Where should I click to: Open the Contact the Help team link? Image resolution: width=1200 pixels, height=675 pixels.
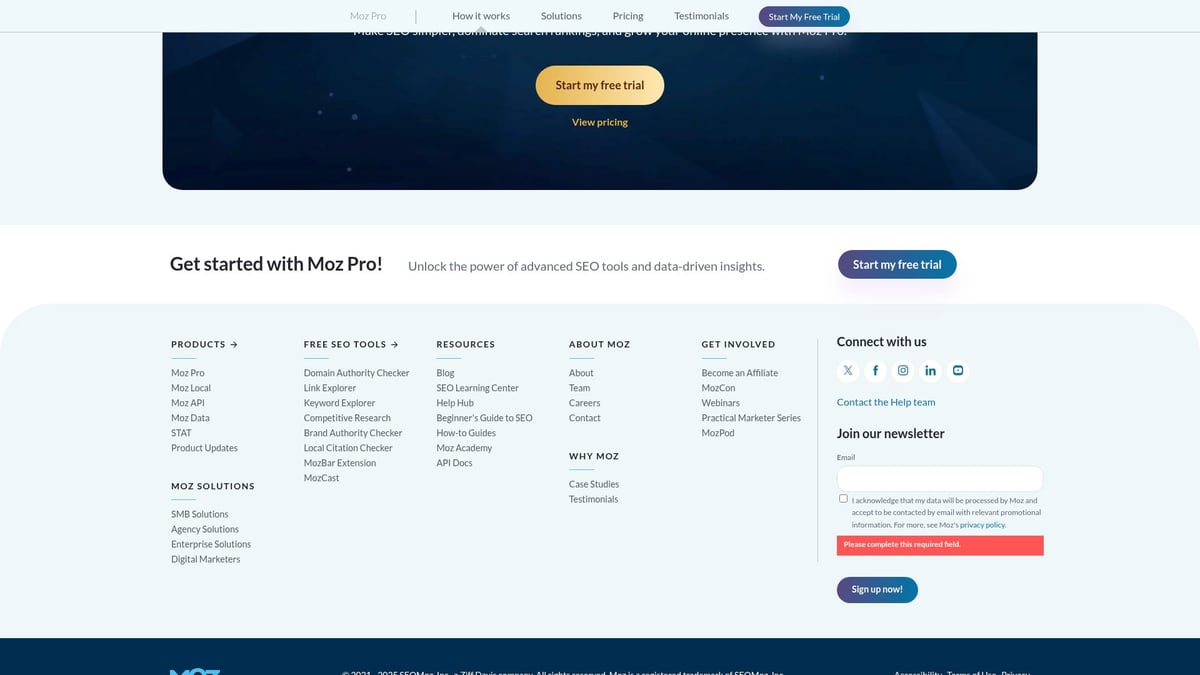pos(886,402)
